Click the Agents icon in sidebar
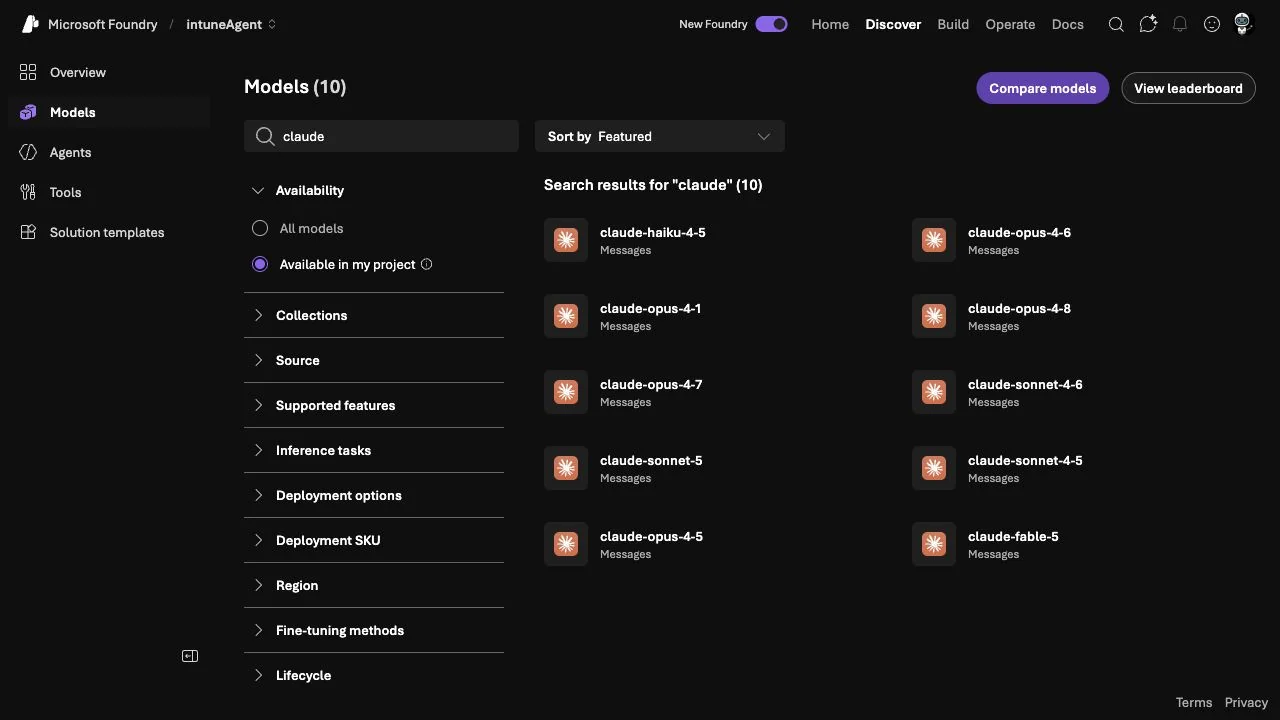1280x720 pixels. pos(28,152)
